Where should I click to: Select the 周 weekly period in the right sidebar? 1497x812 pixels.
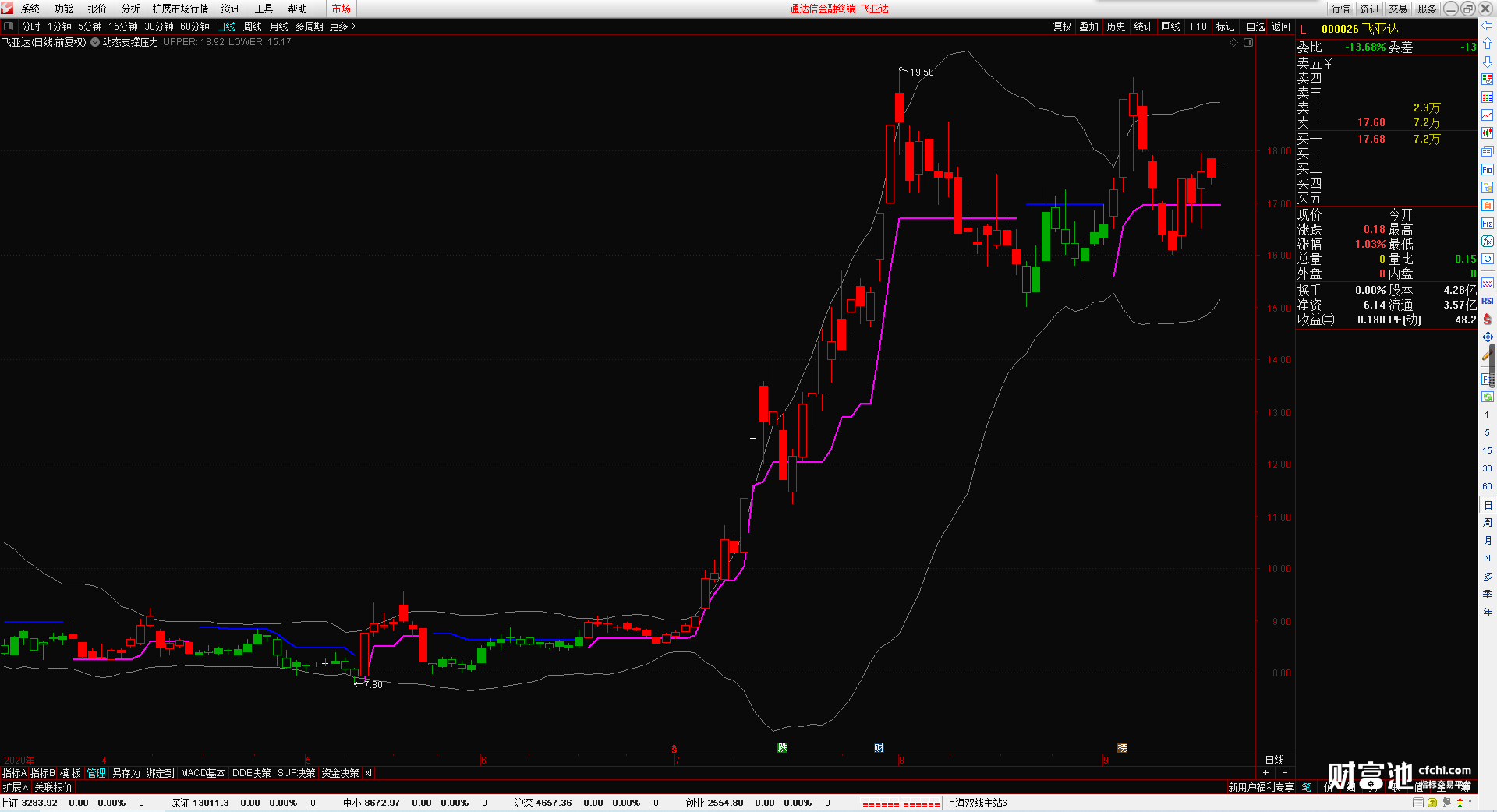pyautogui.click(x=1487, y=523)
